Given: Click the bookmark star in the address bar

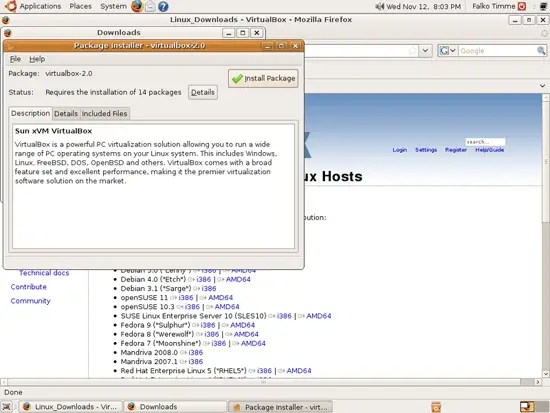Looking at the screenshot, I should 412,51.
